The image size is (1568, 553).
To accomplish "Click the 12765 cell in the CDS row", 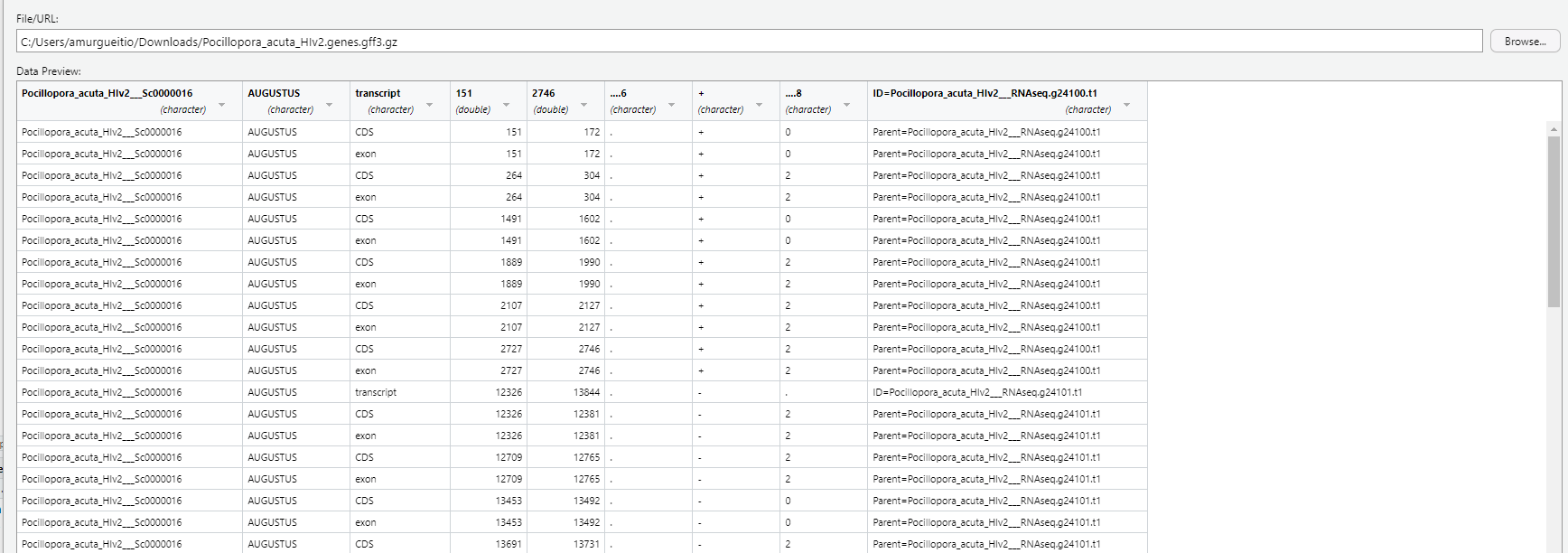I will click(x=565, y=457).
